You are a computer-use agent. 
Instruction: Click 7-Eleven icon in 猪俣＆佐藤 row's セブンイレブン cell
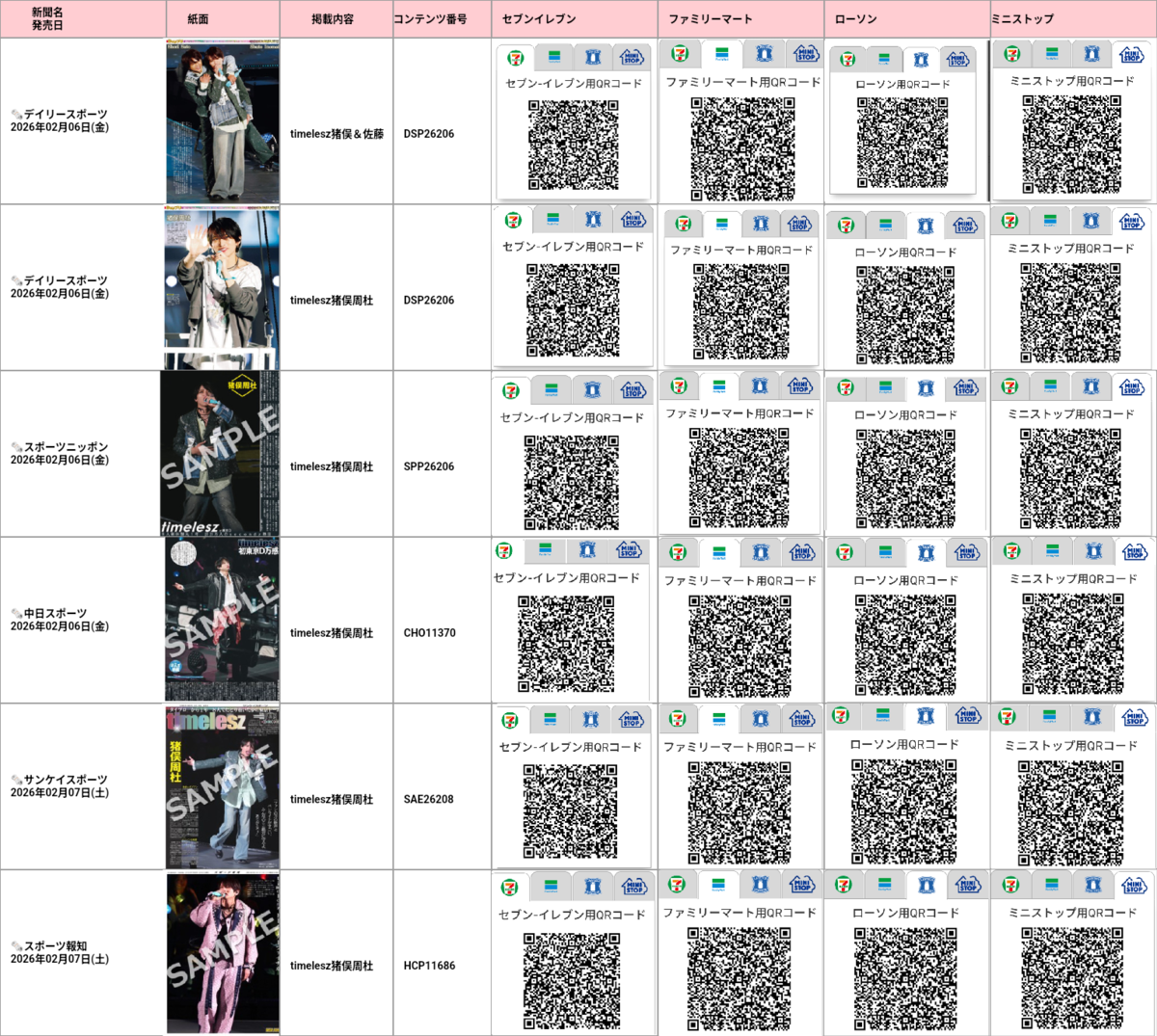tap(517, 58)
